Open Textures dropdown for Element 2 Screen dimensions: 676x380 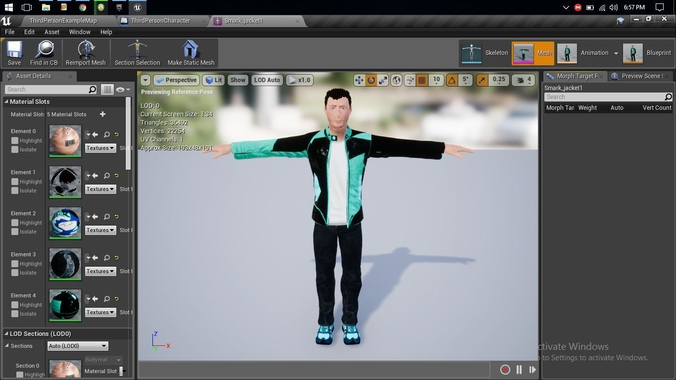100,230
